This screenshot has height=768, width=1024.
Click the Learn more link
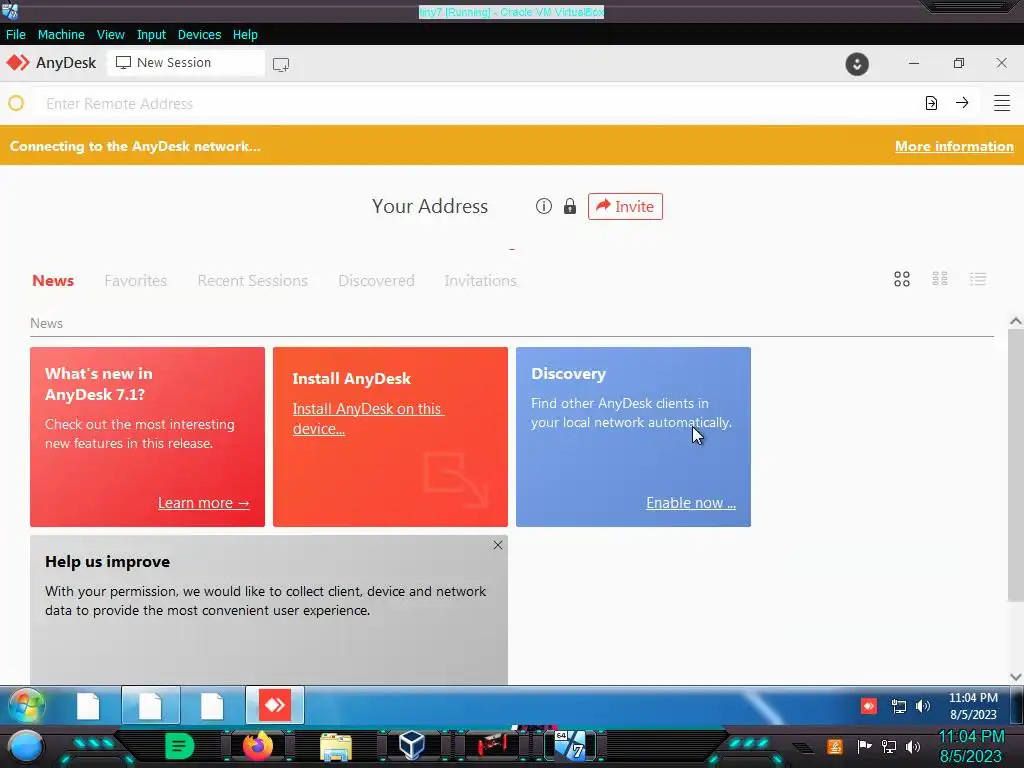[203, 503]
